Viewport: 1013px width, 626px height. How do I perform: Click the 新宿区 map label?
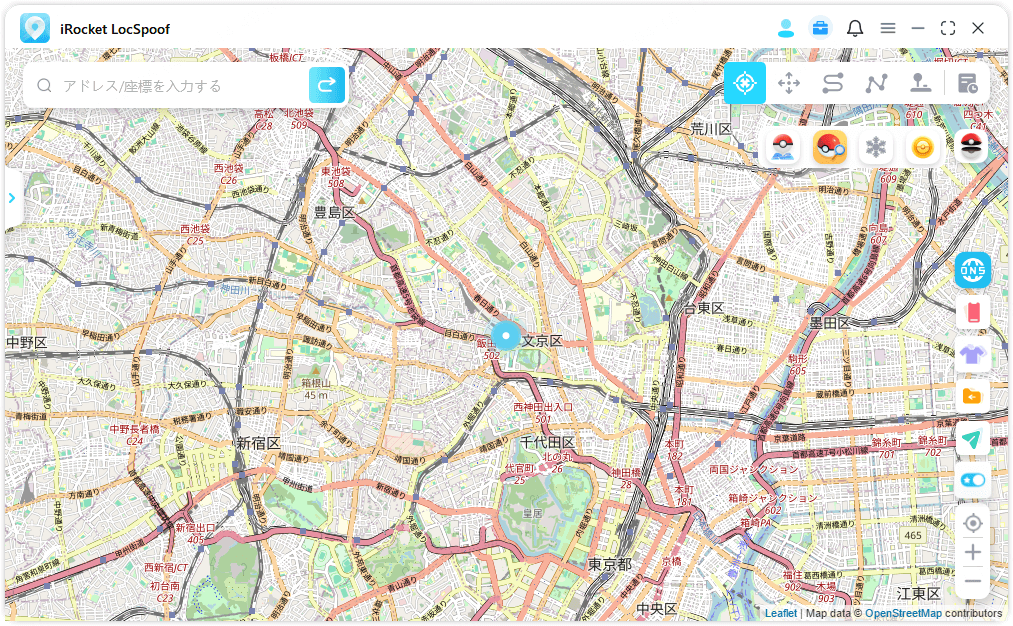coord(258,443)
